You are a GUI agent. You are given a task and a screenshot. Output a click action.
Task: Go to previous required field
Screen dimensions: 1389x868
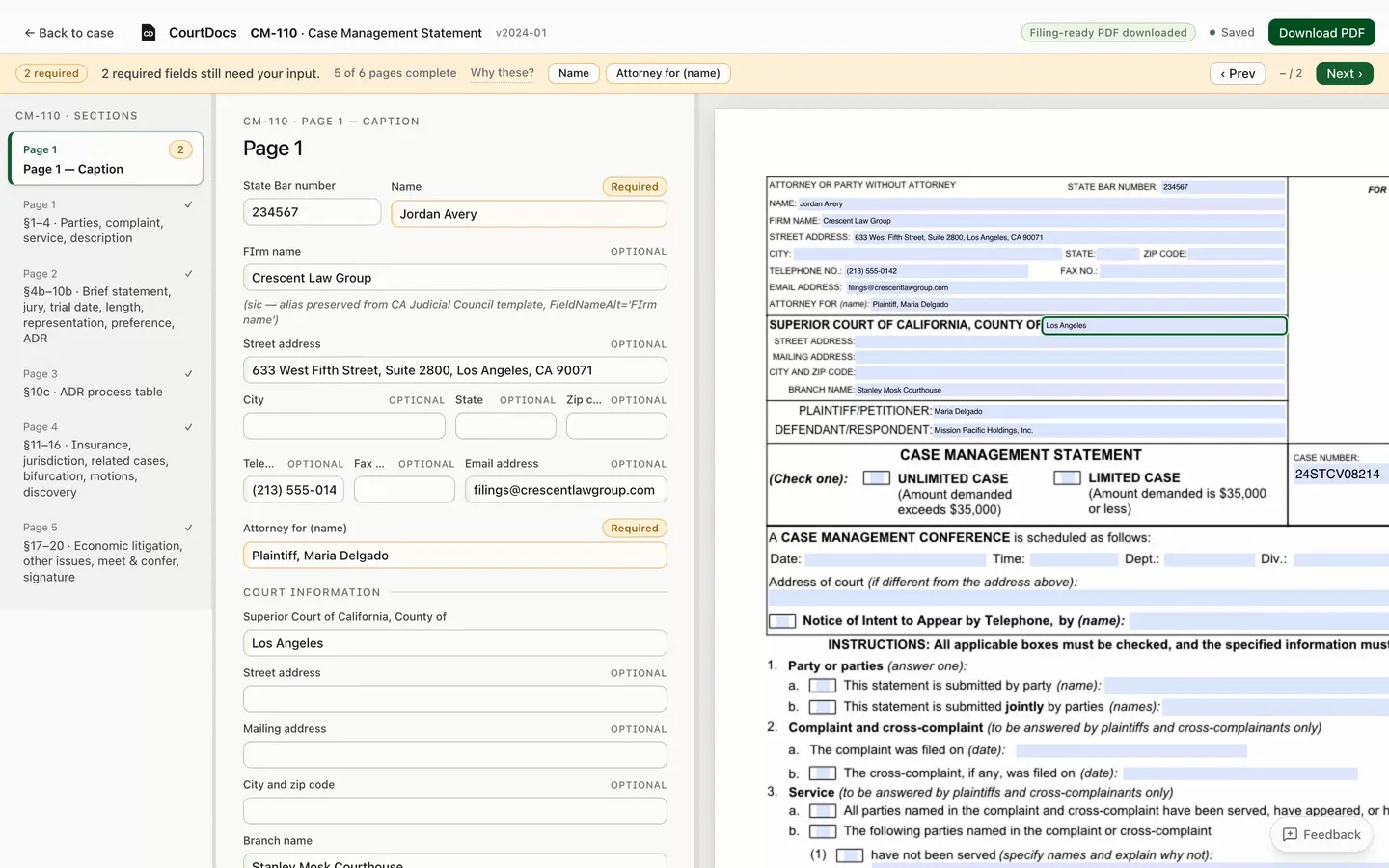tap(1238, 73)
